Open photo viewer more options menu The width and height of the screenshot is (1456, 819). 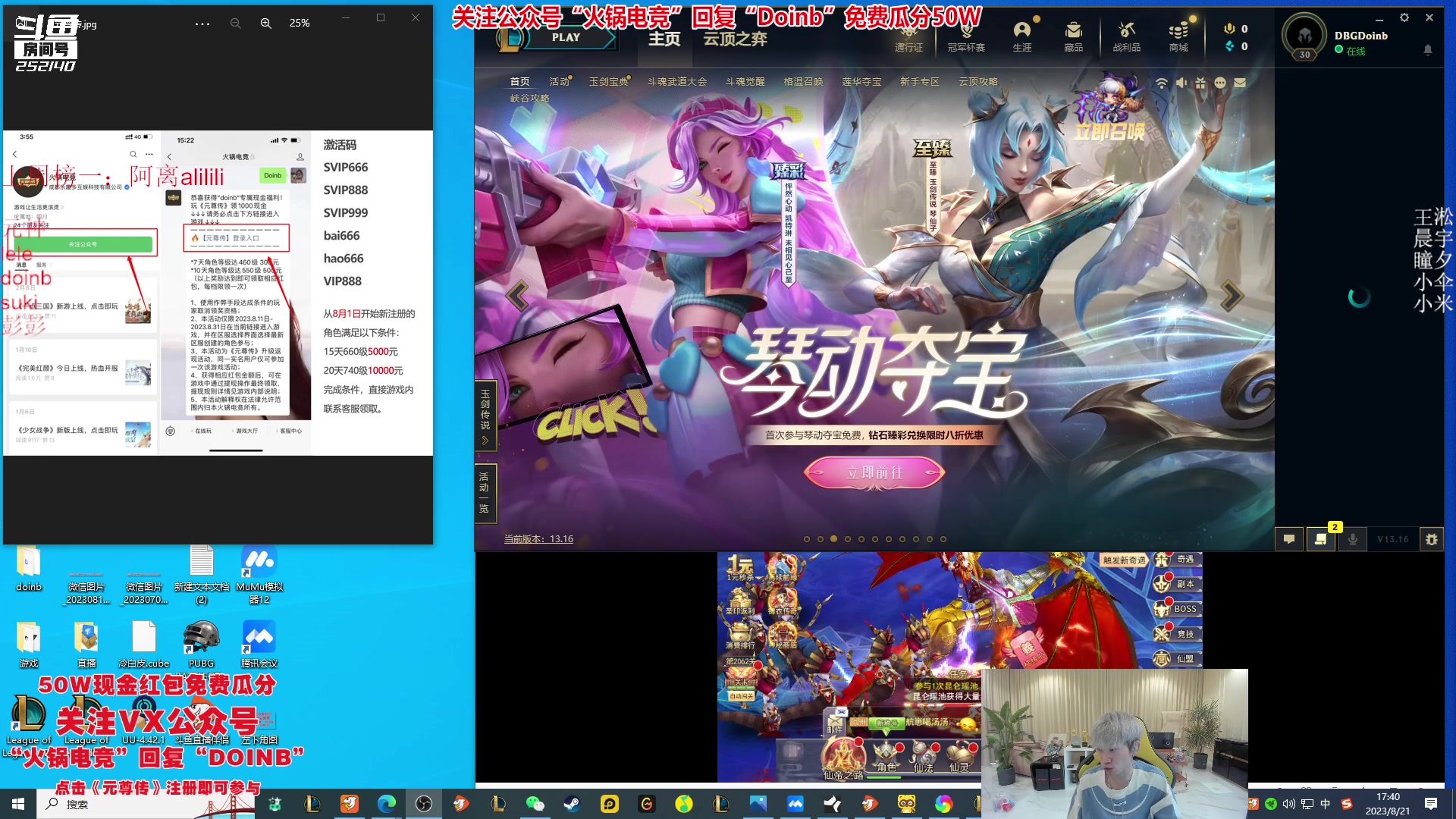(x=202, y=24)
